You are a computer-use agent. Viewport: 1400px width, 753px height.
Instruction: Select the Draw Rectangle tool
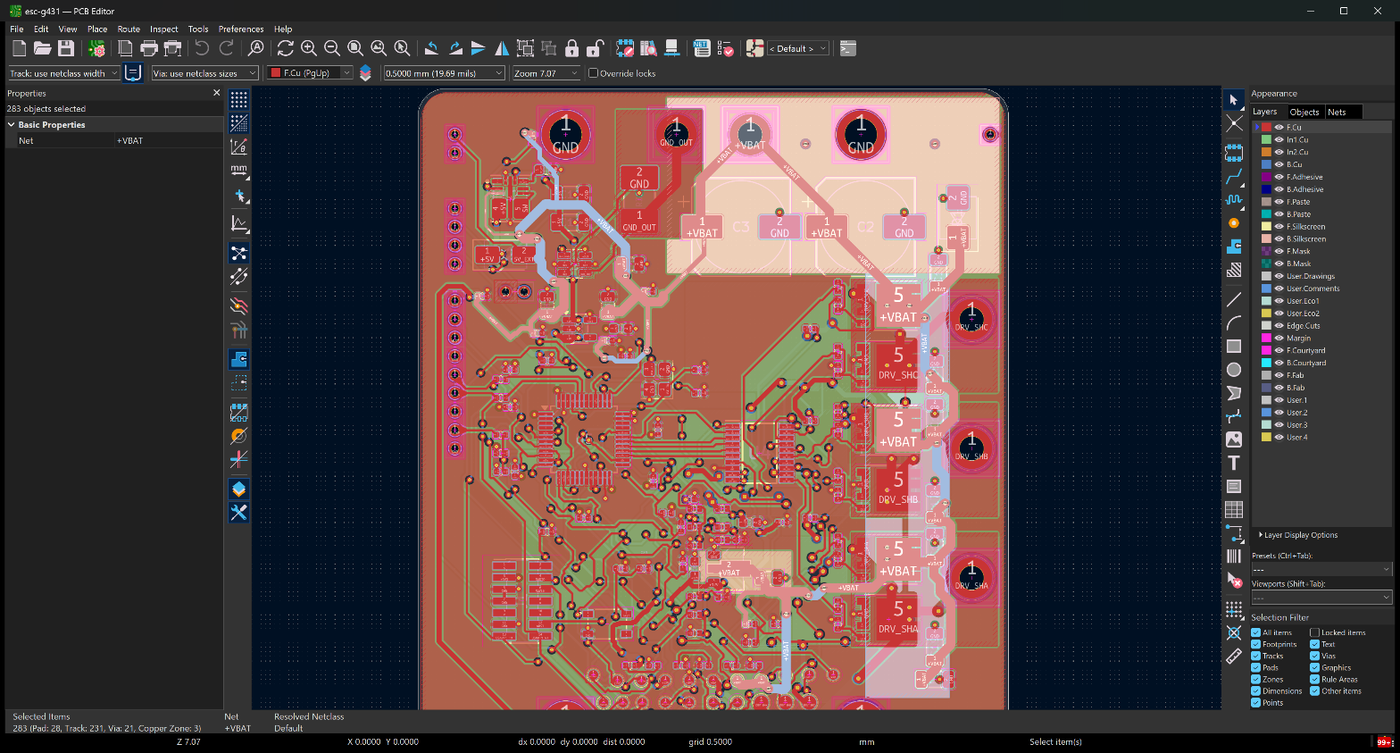coord(1234,346)
